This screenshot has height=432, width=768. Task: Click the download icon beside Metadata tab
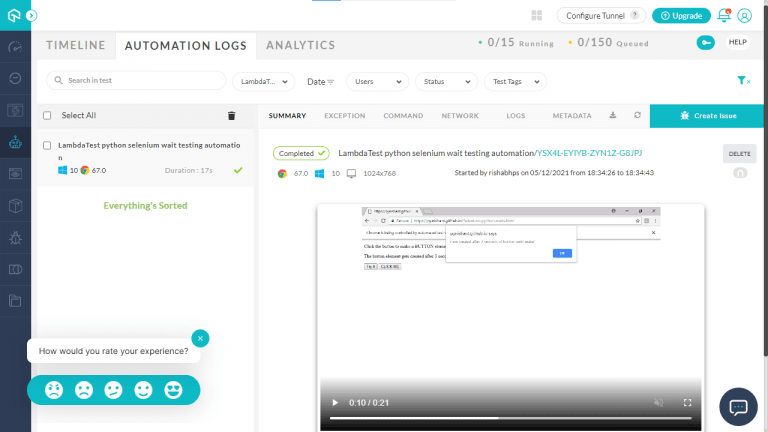[x=612, y=116]
